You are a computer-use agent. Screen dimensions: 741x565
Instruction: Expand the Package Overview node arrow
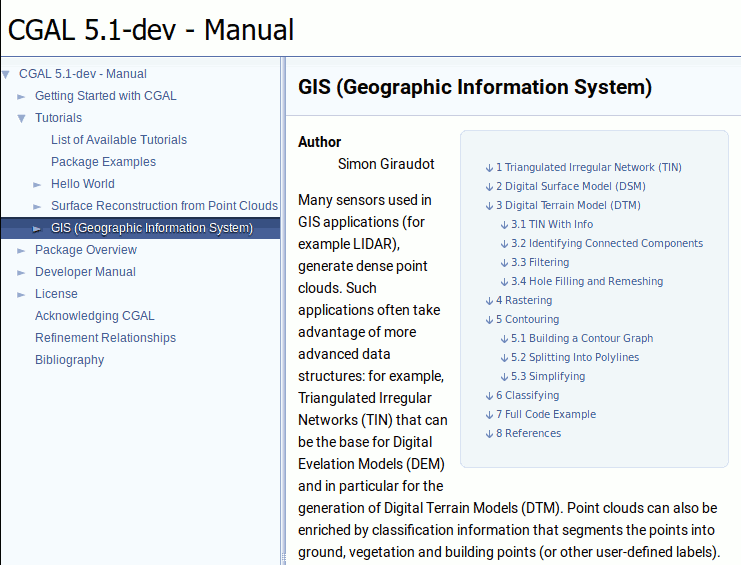[x=21, y=250]
